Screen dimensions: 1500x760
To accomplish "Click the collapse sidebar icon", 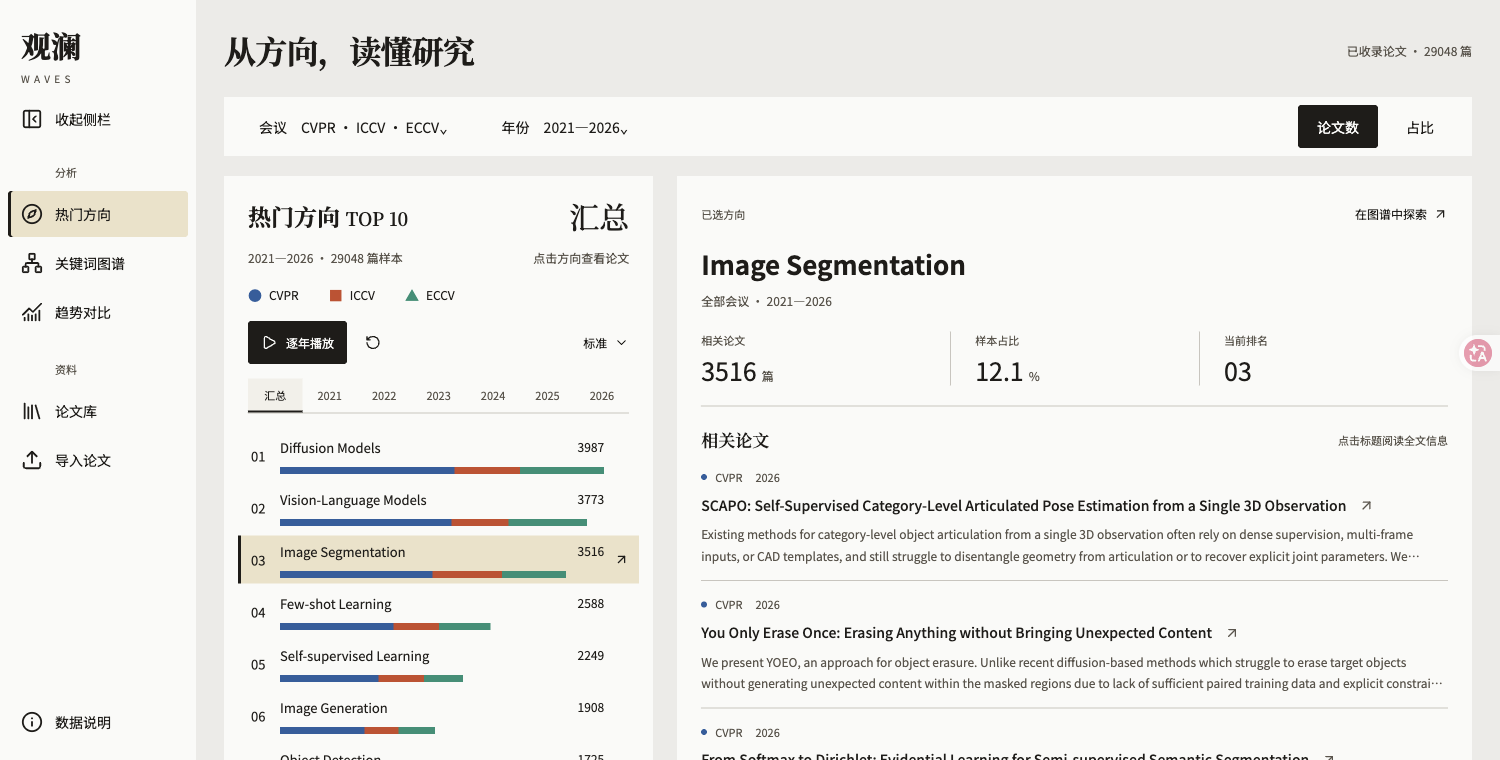I will [32, 119].
